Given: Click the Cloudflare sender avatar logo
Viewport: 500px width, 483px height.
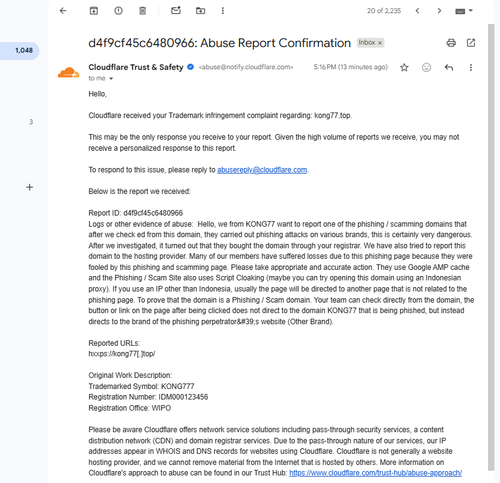Looking at the screenshot, I should pos(68,73).
